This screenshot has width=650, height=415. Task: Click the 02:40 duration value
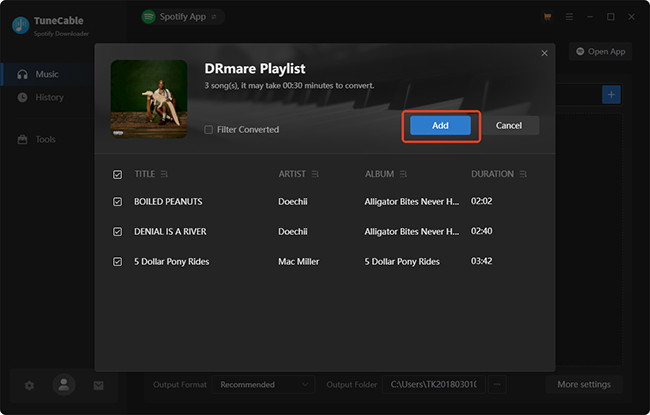click(482, 231)
